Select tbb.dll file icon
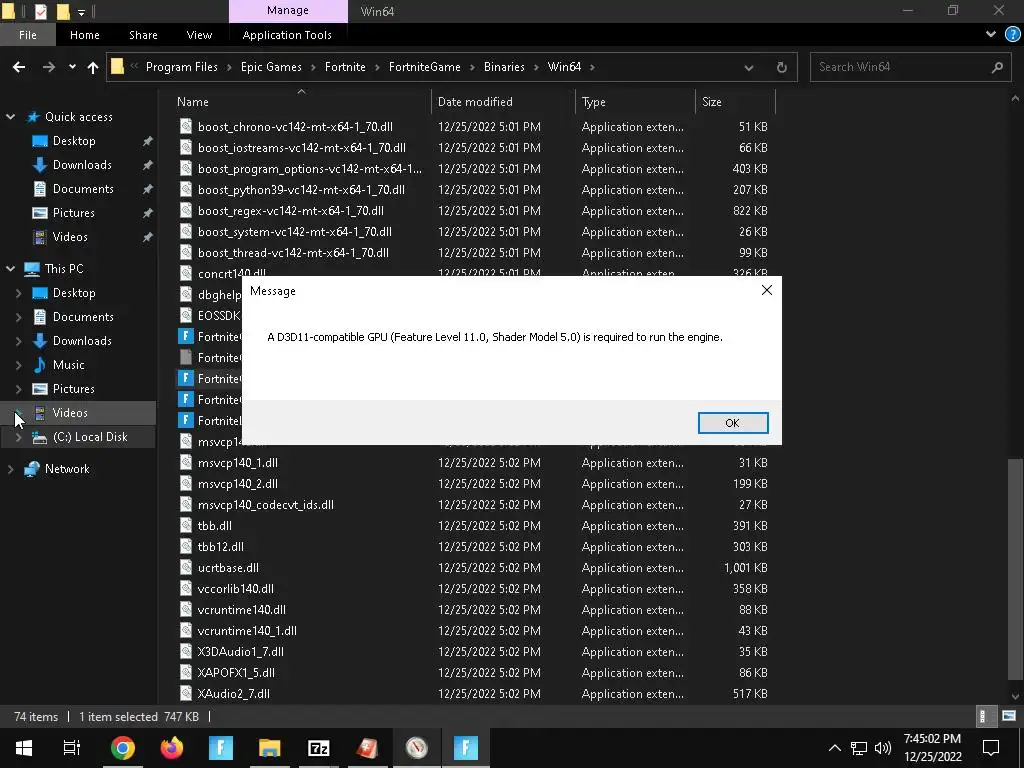Screen dimensions: 1024x768 coord(186,526)
